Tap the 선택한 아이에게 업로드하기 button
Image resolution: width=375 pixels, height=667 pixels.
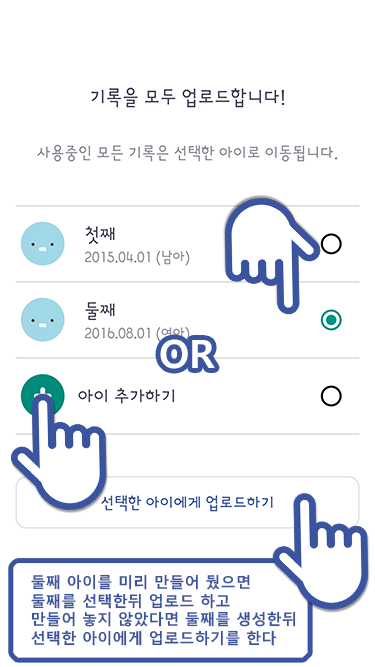tap(188, 502)
